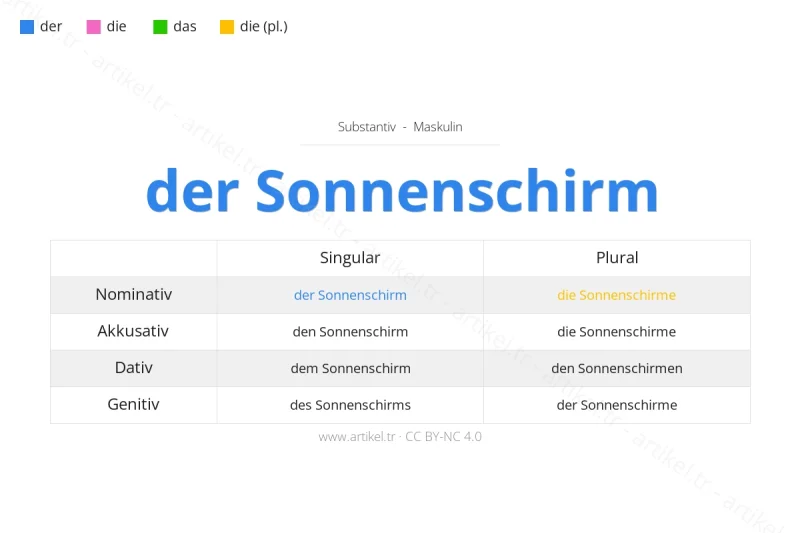This screenshot has height=533, width=800.
Task: Click the den Sonnenschirm accusative cell
Action: tap(350, 332)
